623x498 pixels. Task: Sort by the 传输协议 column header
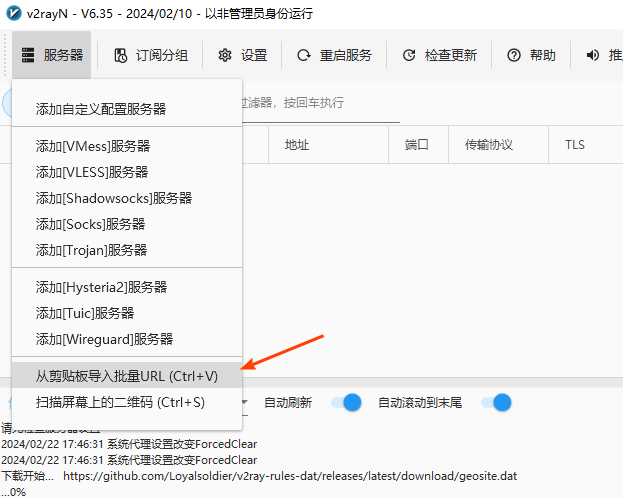[488, 145]
